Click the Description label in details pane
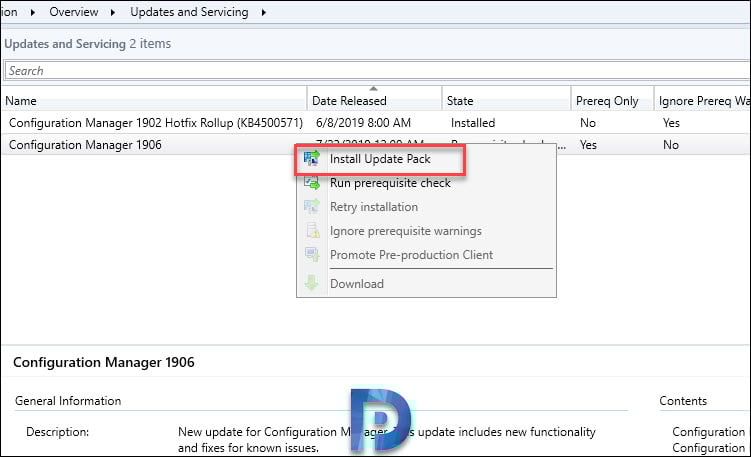The width and height of the screenshot is (751, 457). point(57,432)
